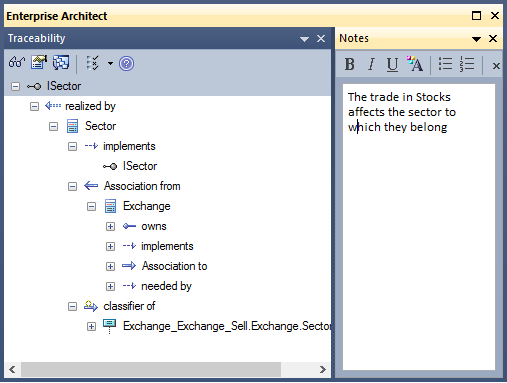Click the relationship filter options checklist icon
This screenshot has width=507, height=383.
coord(92,63)
